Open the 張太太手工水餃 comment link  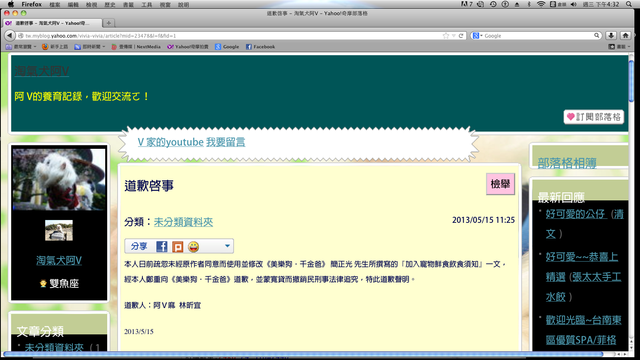coord(584,287)
